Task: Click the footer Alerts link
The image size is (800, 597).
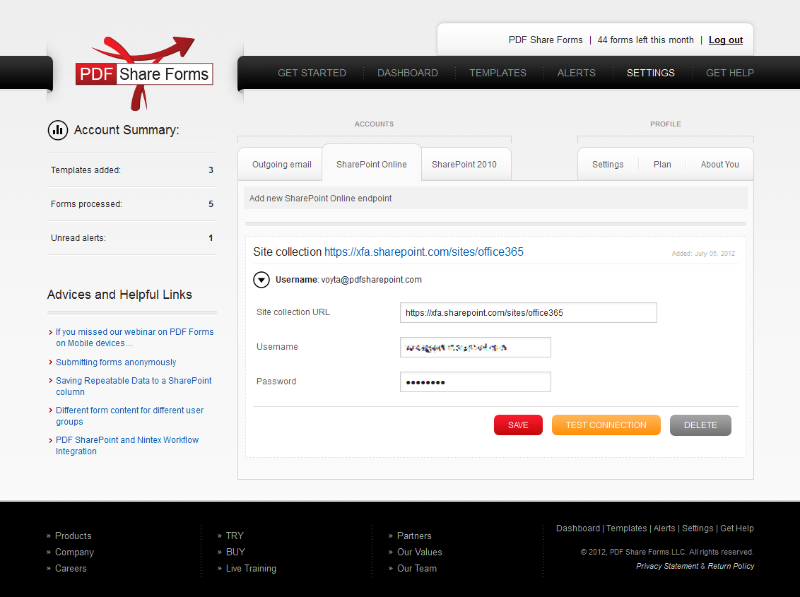Action: point(664,528)
